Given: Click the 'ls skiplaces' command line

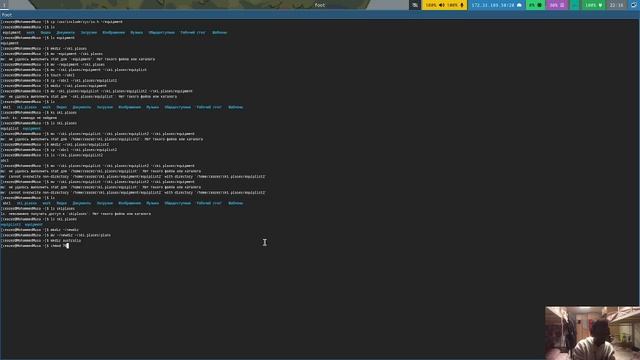Looking at the screenshot, I should [38, 209].
